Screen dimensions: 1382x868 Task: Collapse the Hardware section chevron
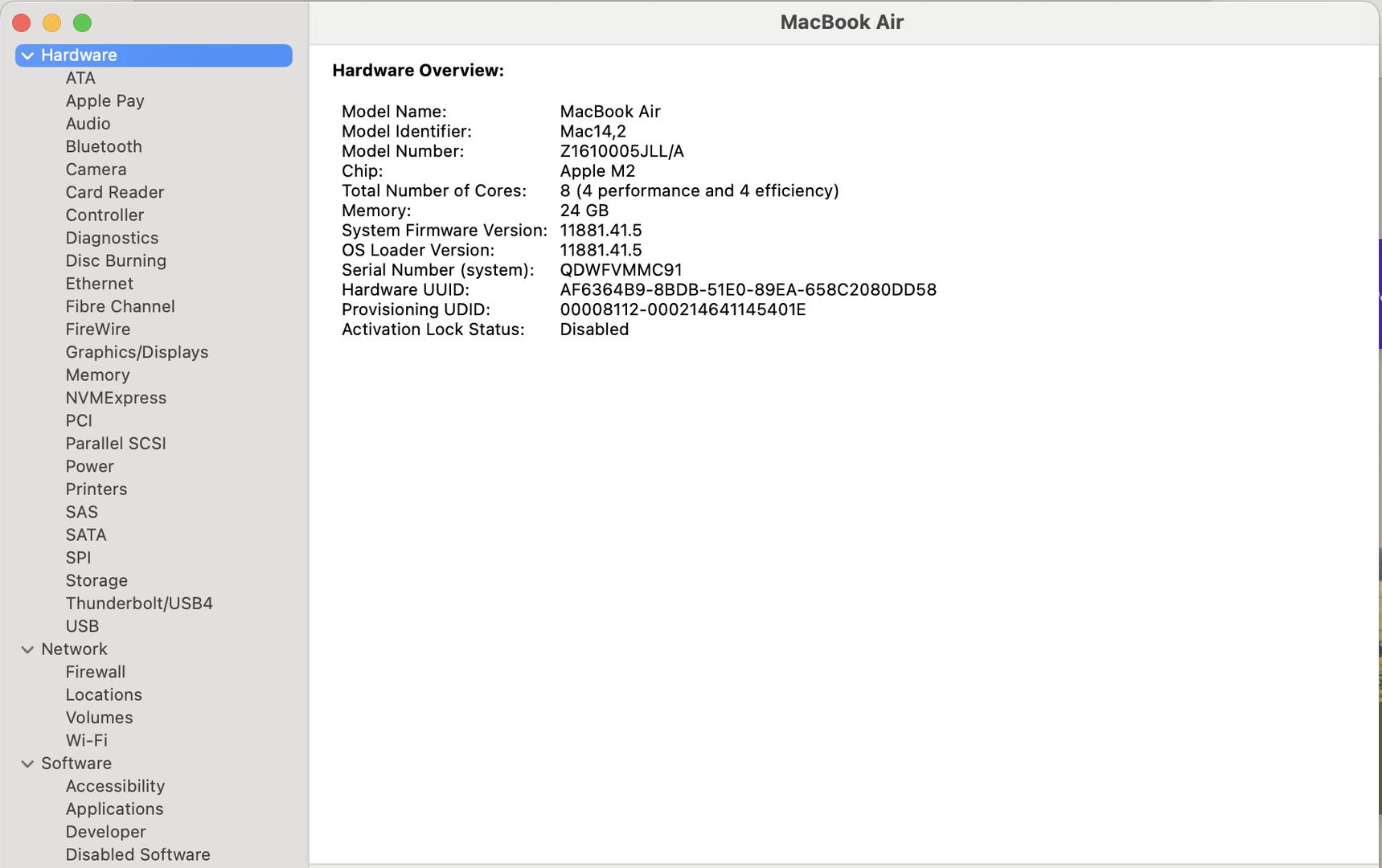pyautogui.click(x=27, y=55)
